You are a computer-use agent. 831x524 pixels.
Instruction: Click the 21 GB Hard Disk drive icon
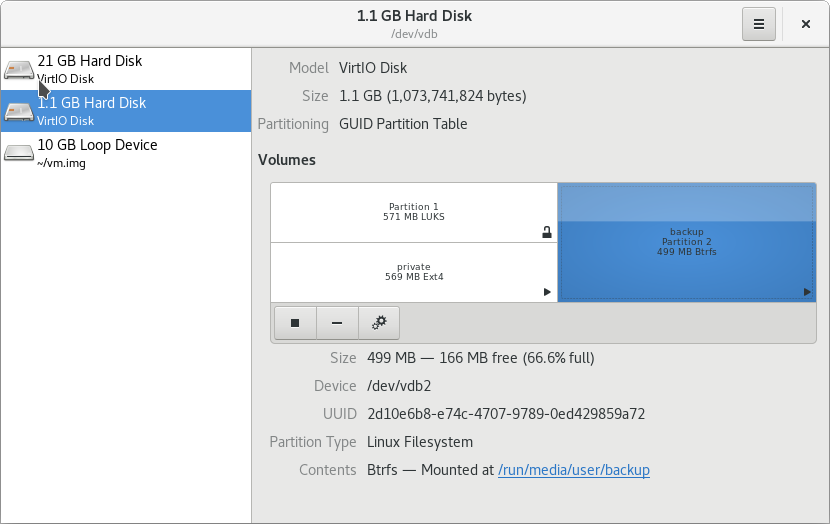point(19,69)
